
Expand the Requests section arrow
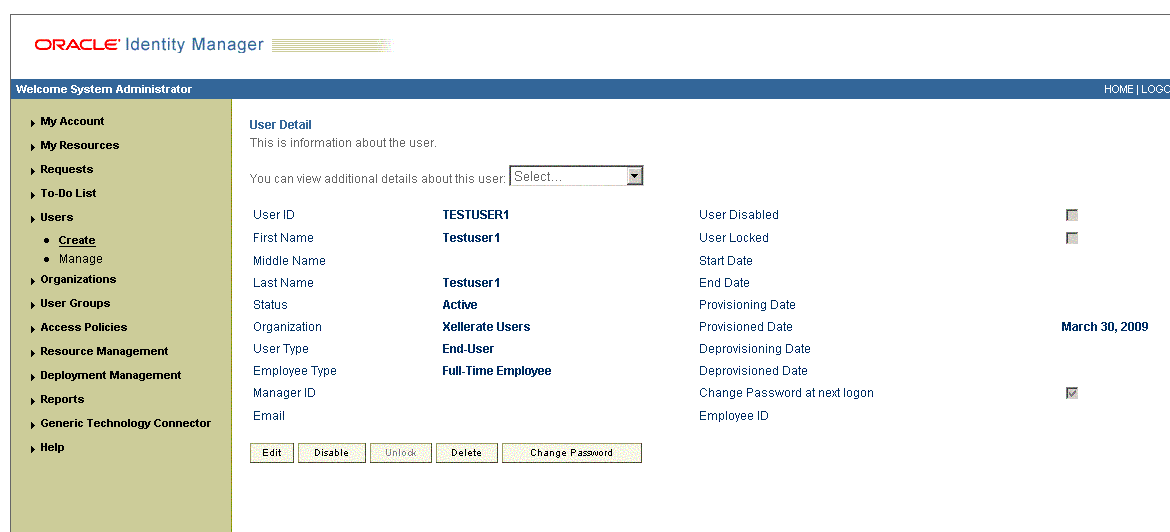pos(33,171)
